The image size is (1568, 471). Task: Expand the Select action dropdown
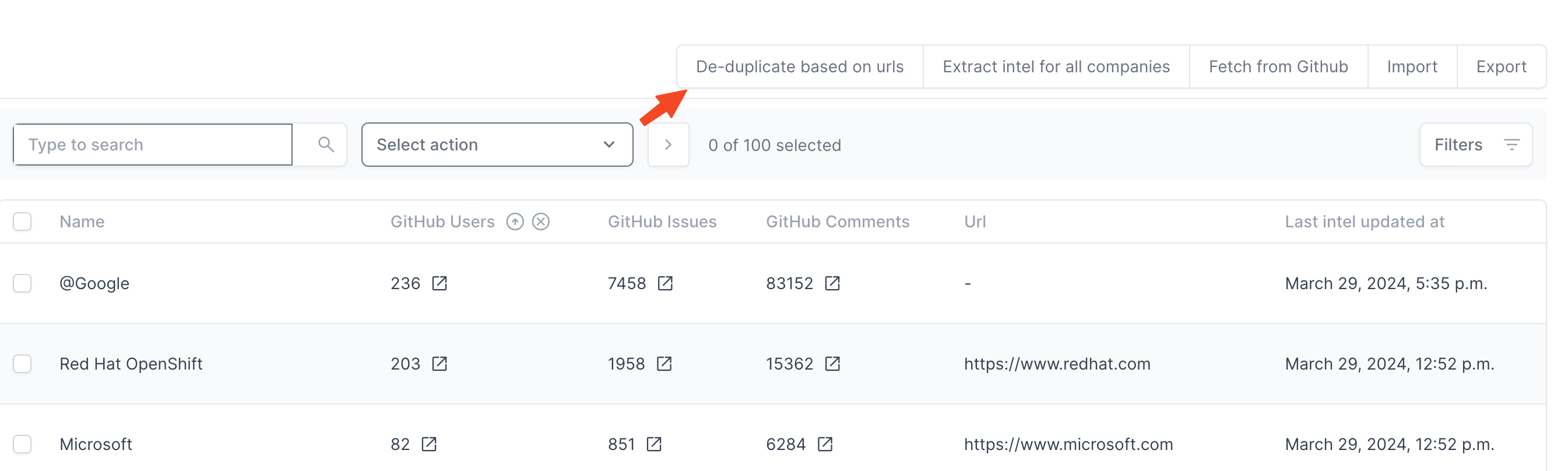[x=497, y=144]
